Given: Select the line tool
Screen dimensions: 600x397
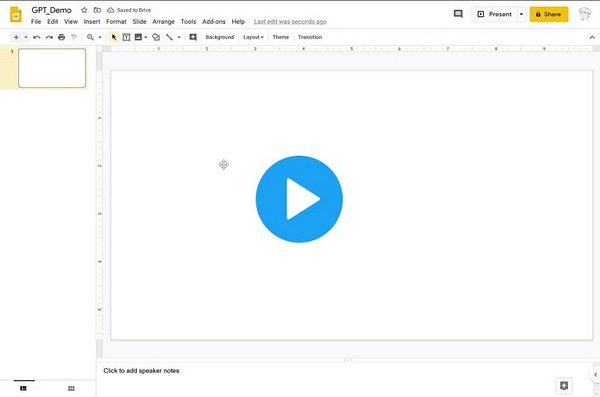Looking at the screenshot, I should coord(169,37).
